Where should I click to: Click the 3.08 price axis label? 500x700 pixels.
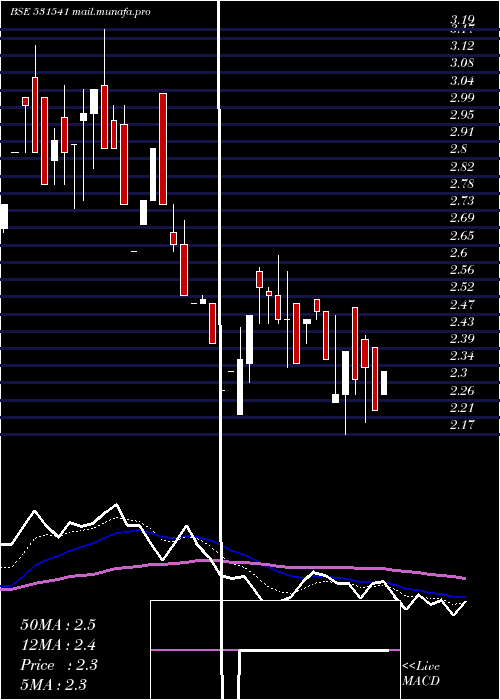(x=462, y=62)
